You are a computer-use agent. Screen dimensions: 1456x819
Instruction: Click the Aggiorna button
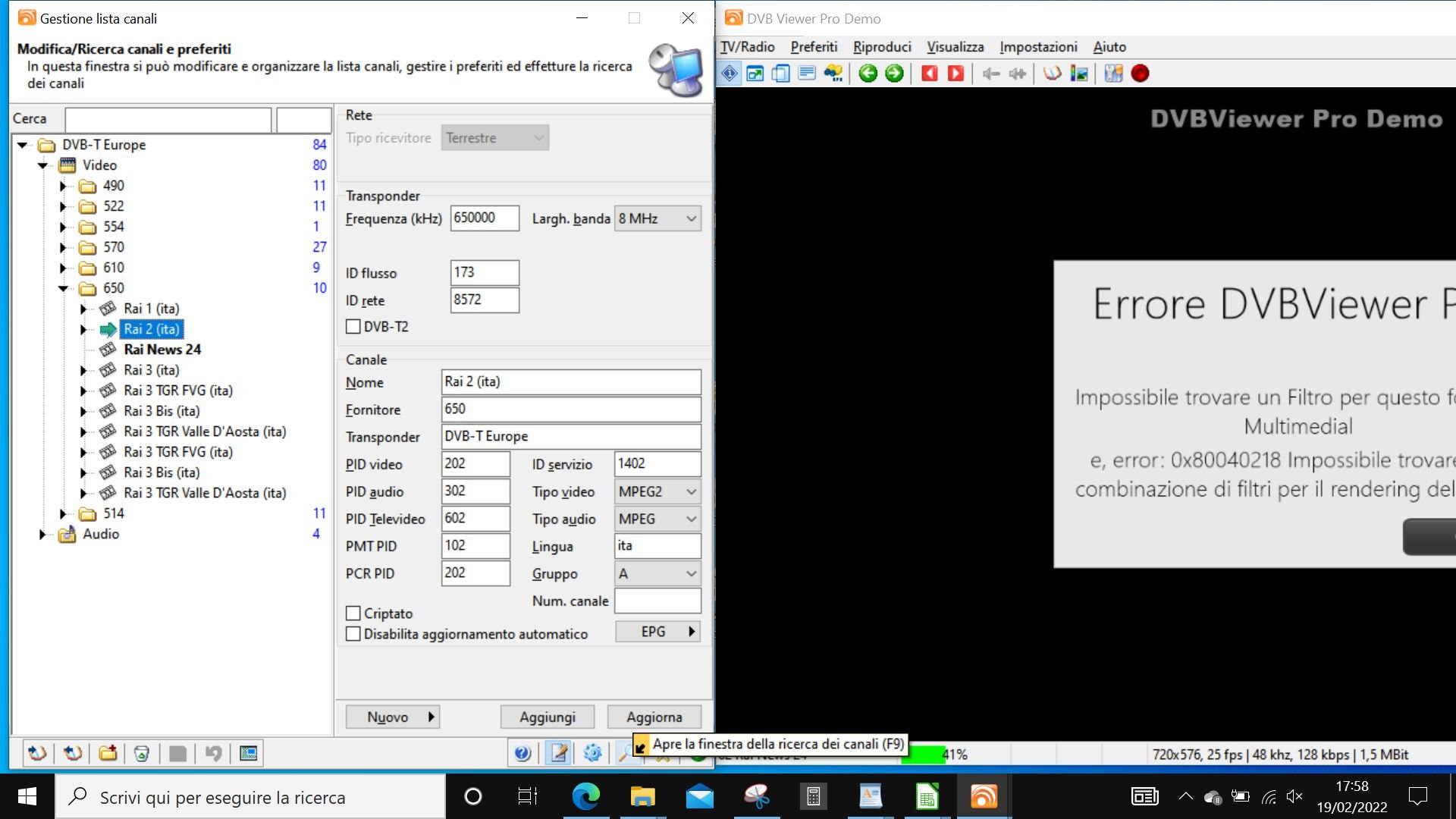pos(654,717)
